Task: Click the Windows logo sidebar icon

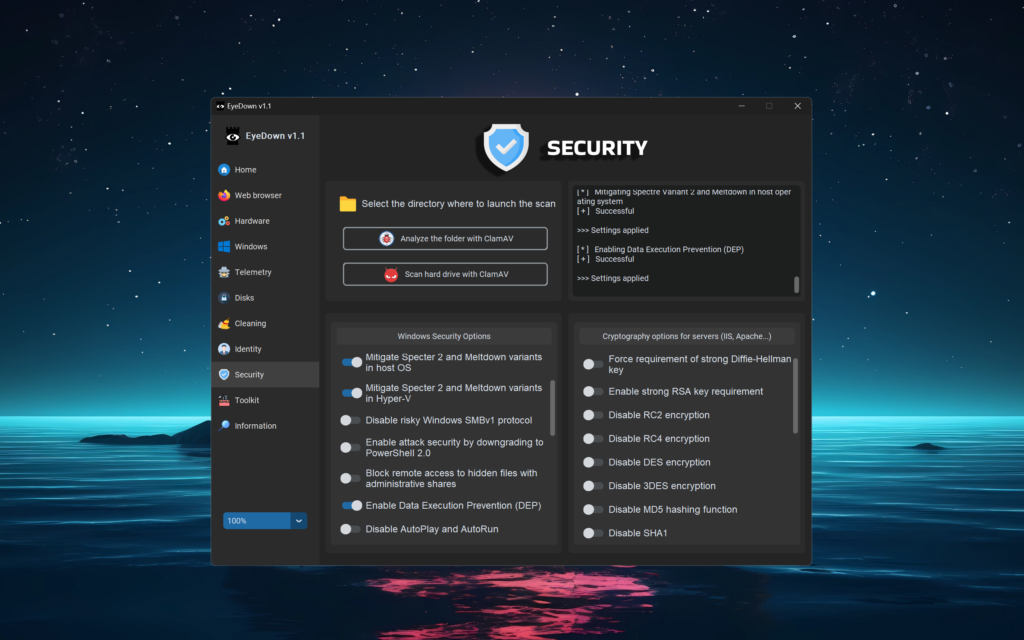Action: [x=224, y=247]
